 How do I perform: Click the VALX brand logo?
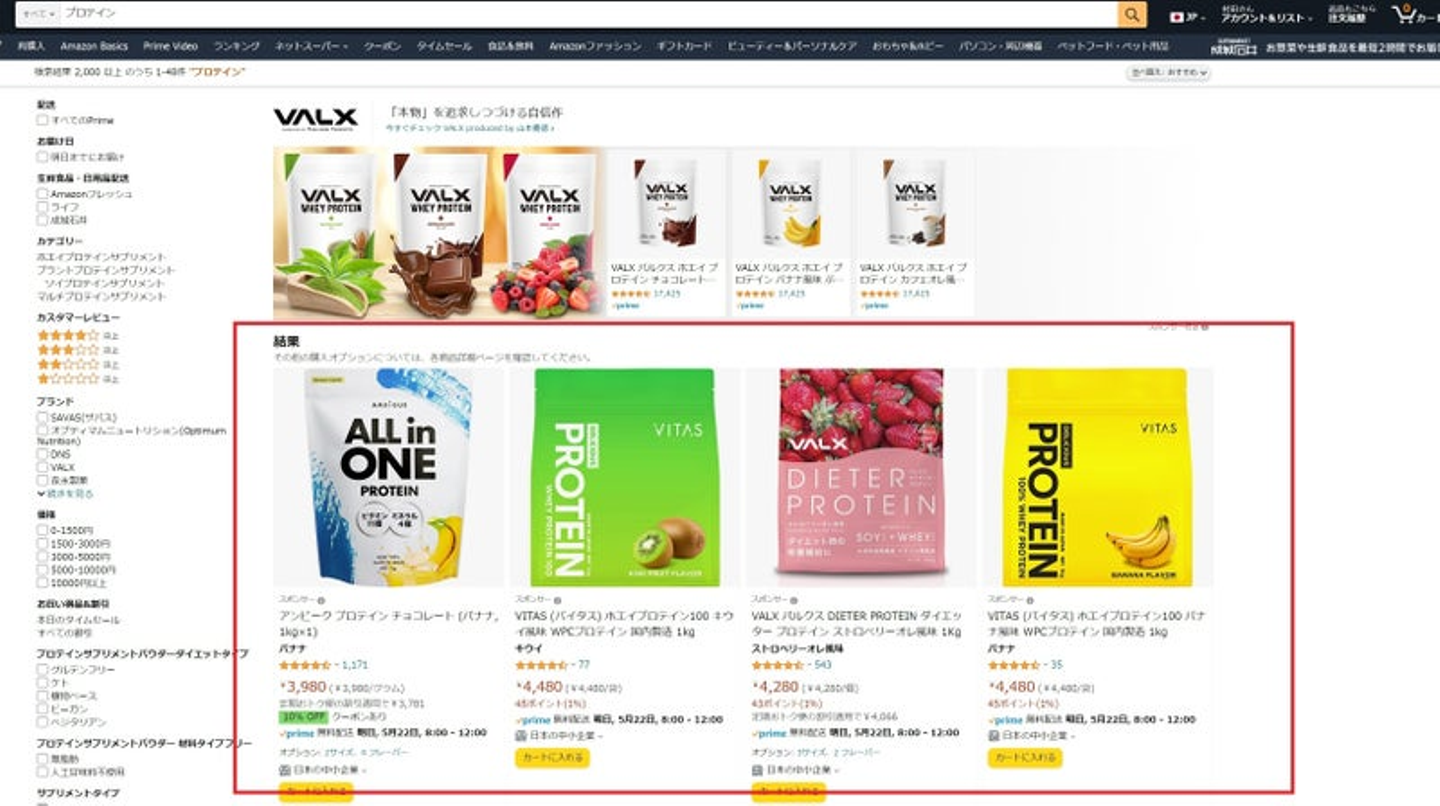[315, 117]
